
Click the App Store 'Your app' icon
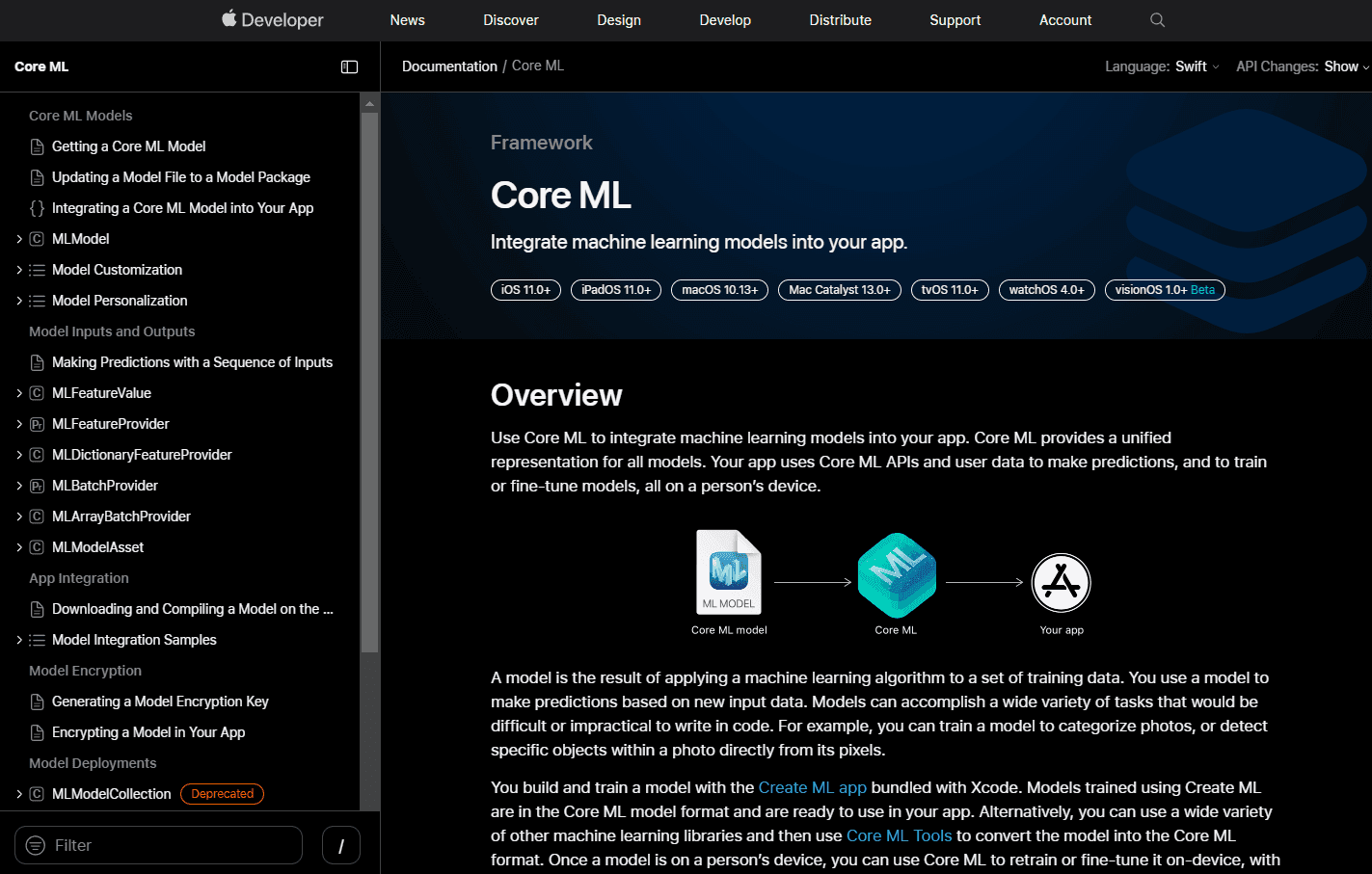(1062, 582)
